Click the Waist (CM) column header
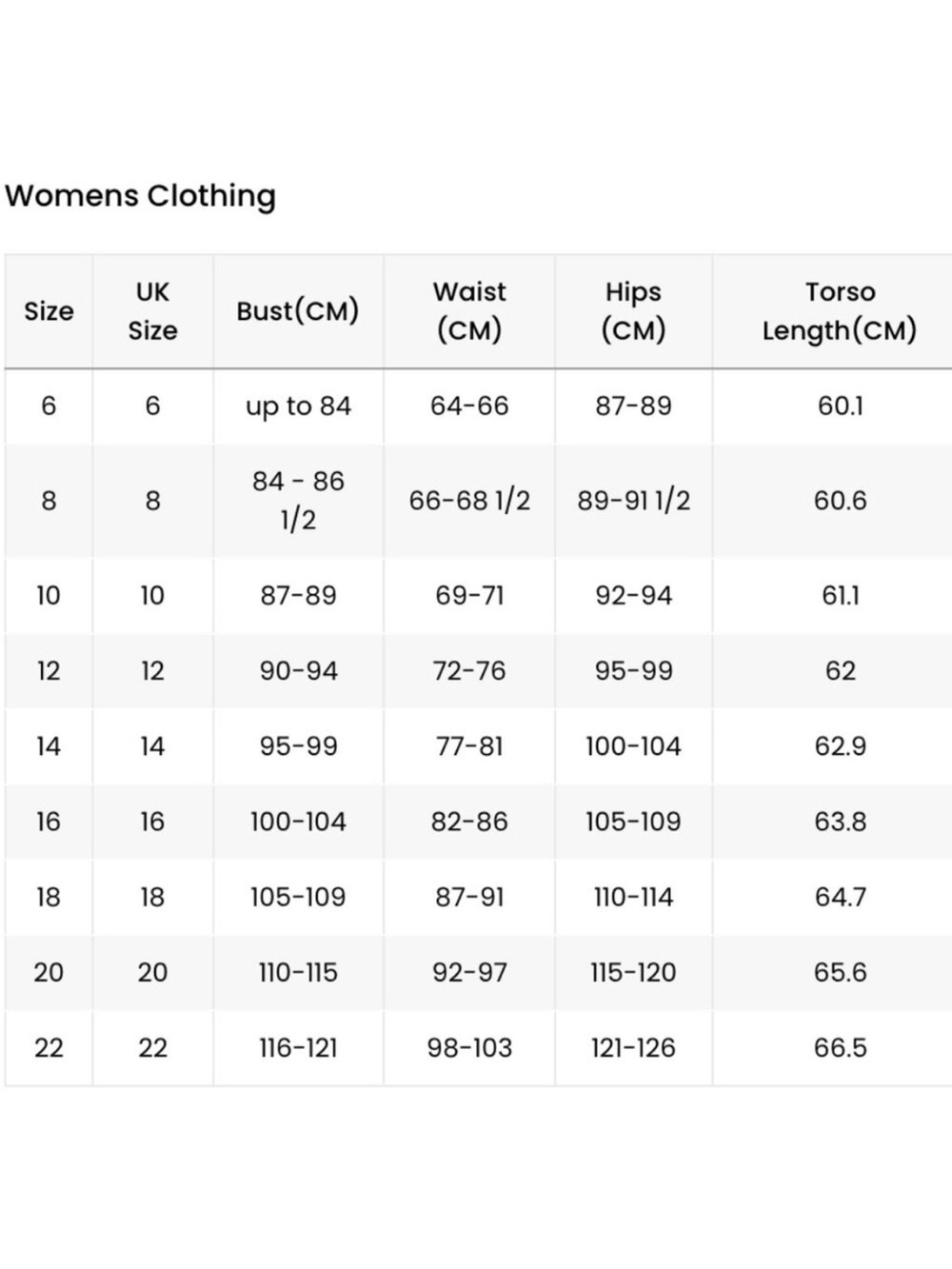The width and height of the screenshot is (952, 1269). [469, 311]
